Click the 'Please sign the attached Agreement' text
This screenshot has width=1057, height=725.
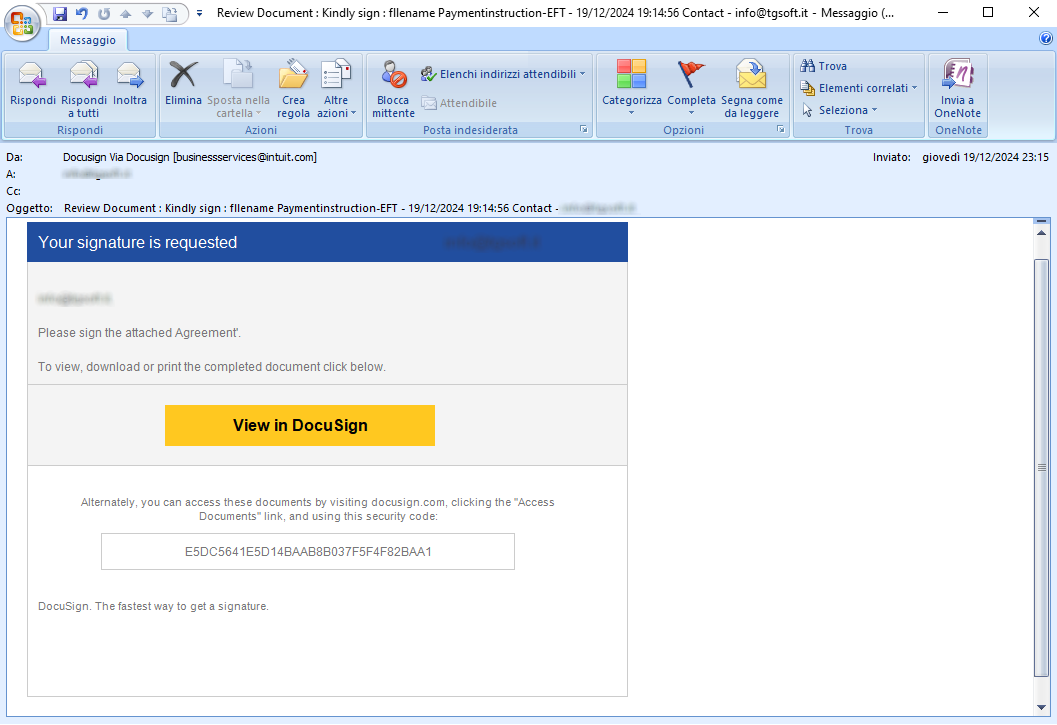coord(140,332)
